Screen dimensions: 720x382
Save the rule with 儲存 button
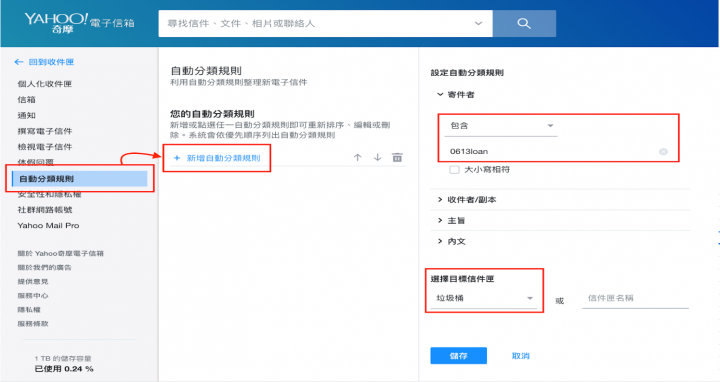tap(458, 356)
